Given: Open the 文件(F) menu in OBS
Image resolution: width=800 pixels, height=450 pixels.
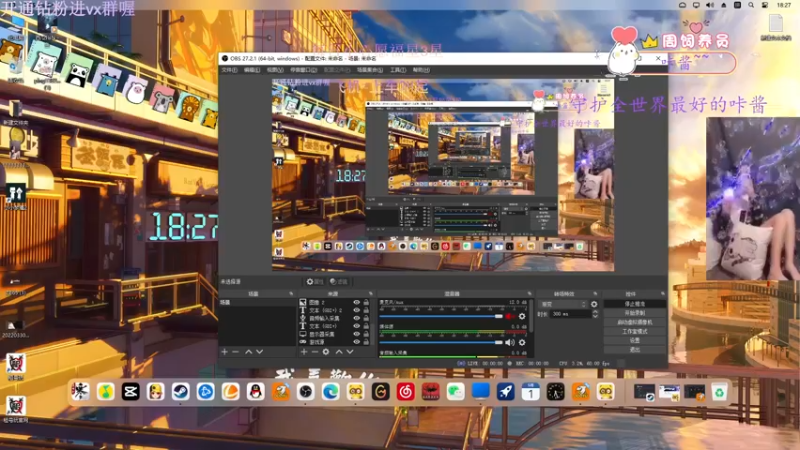Looking at the screenshot, I should click(229, 70).
